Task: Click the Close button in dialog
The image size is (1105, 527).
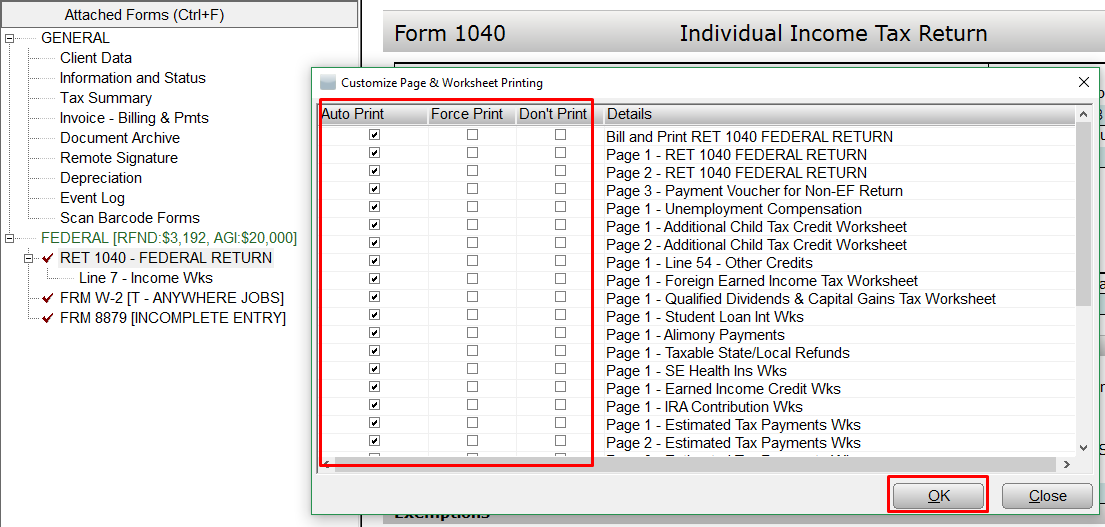Action: pos(1047,495)
